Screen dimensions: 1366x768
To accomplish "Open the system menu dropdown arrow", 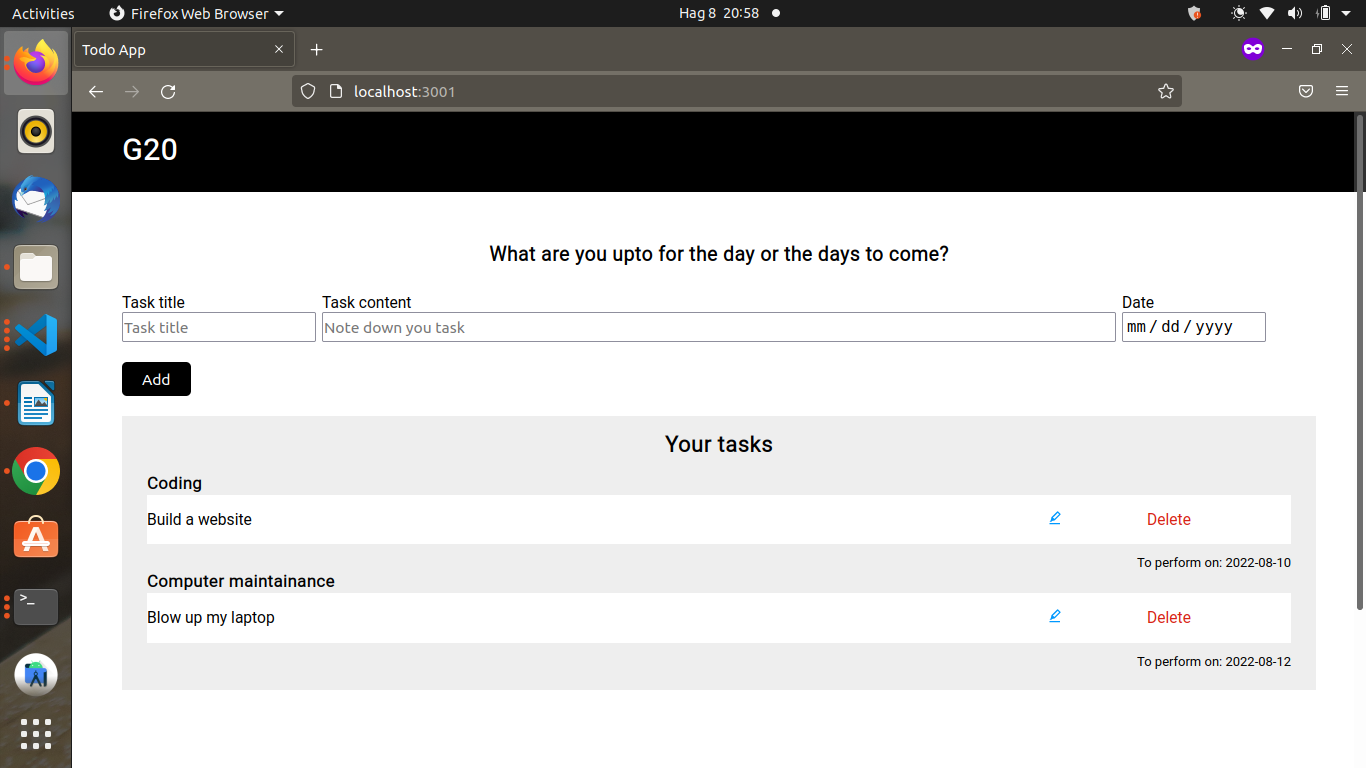I will pos(1347,14).
